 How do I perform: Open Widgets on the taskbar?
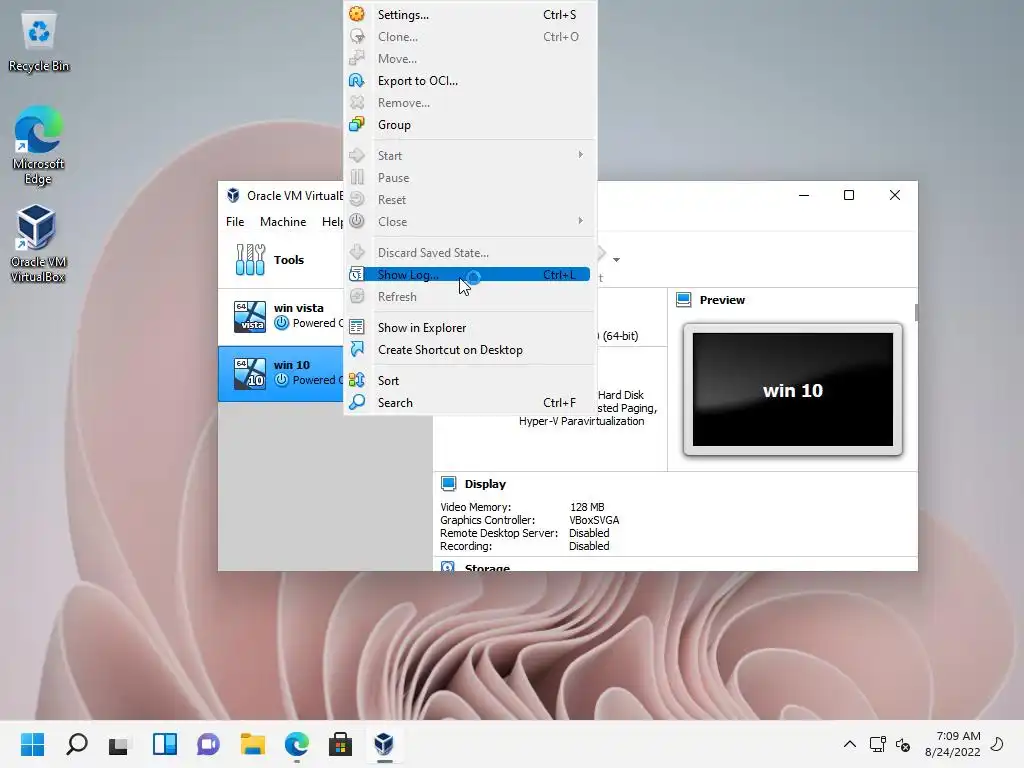point(165,744)
